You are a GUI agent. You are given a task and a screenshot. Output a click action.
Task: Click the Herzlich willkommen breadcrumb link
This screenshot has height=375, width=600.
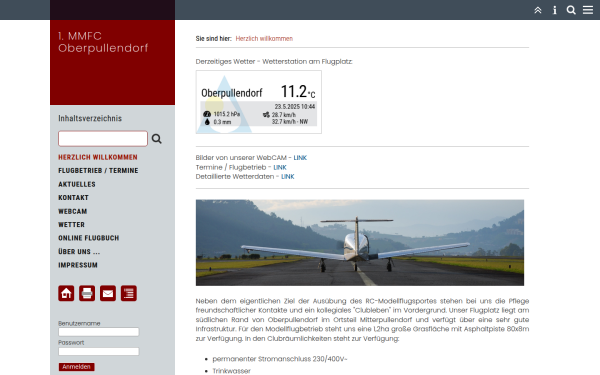(264, 39)
